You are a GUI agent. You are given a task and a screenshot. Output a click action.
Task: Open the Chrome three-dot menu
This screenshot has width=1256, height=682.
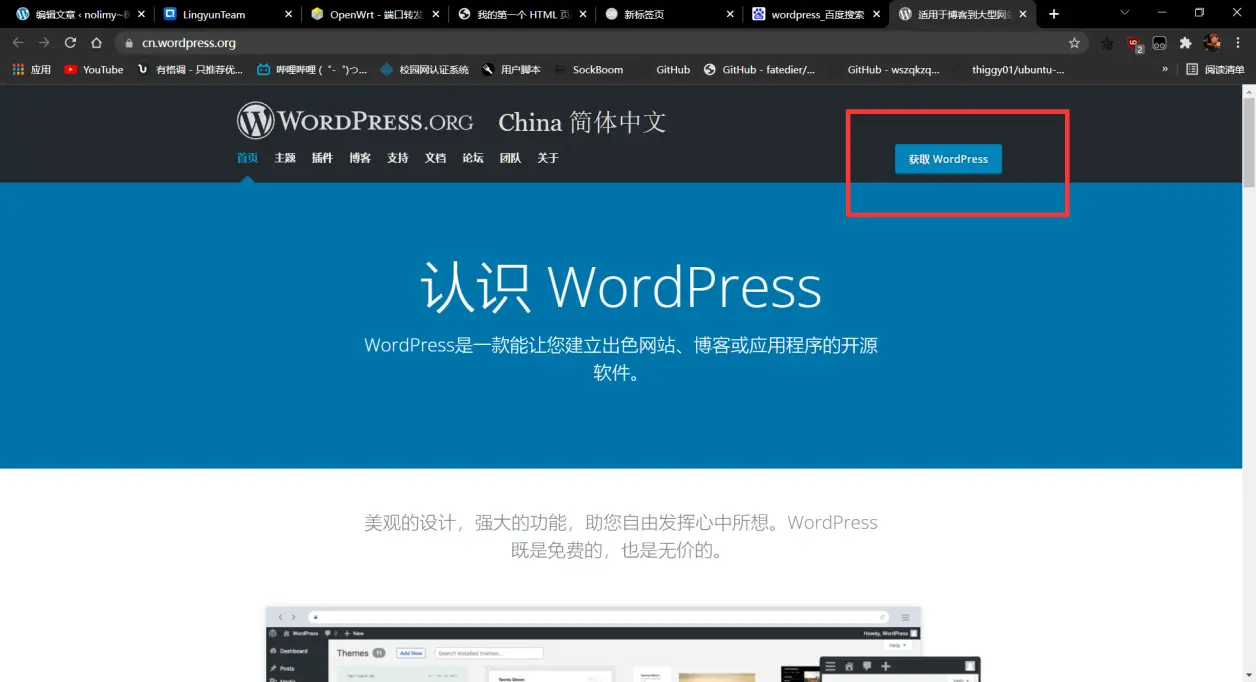[x=1238, y=43]
